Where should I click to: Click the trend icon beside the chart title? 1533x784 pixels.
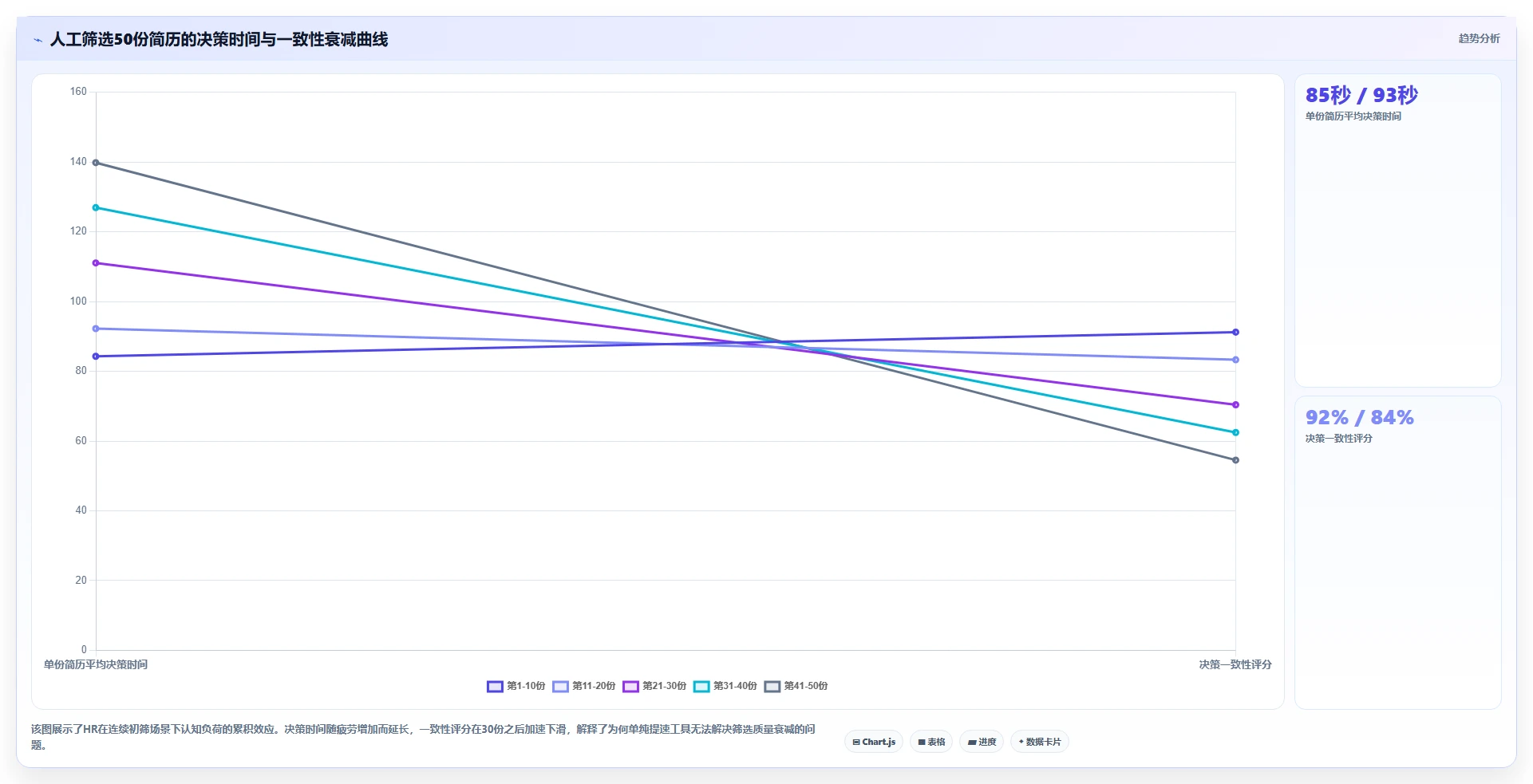coord(38,40)
